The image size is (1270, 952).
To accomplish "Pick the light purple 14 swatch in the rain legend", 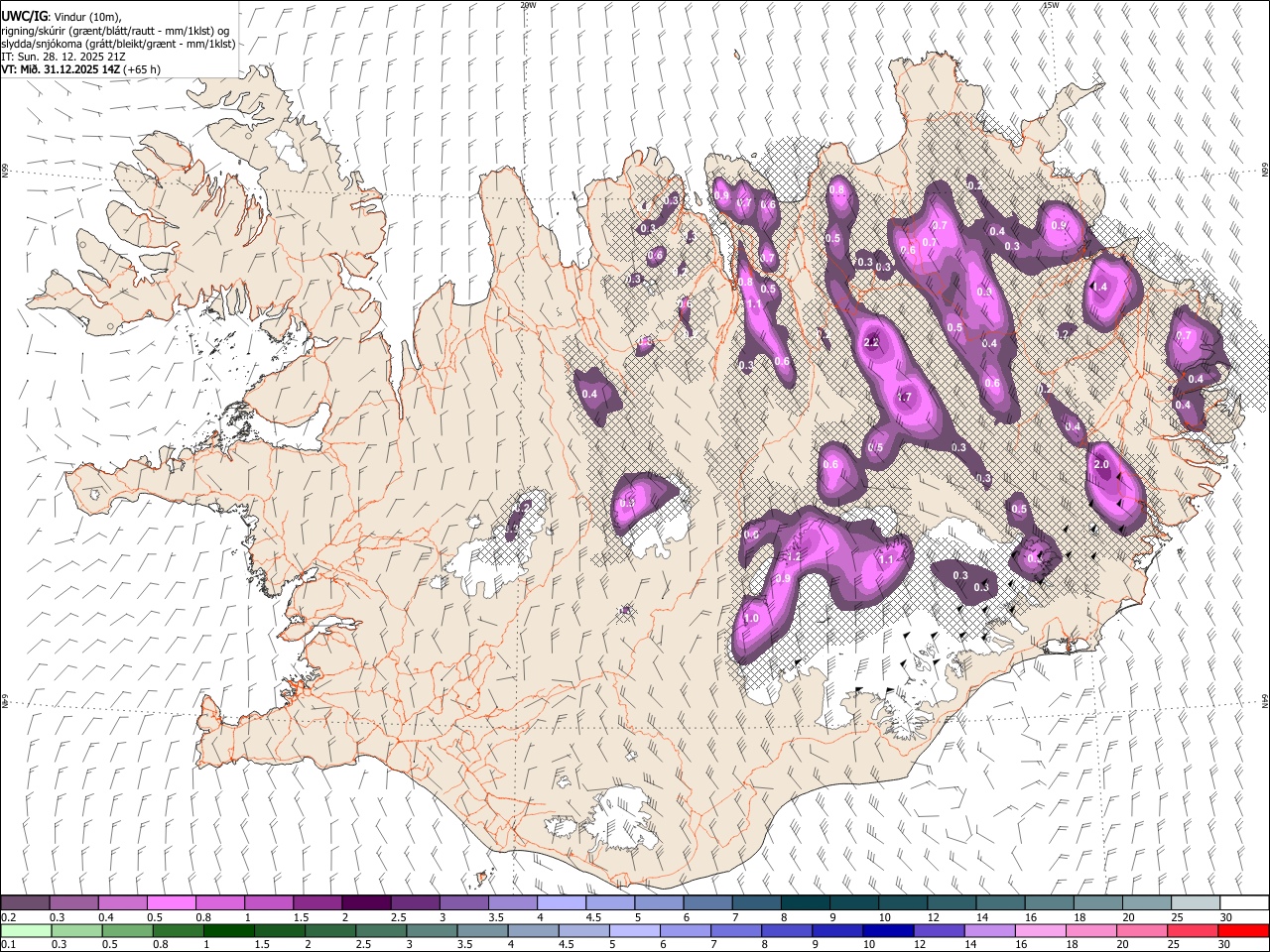I will click(990, 930).
